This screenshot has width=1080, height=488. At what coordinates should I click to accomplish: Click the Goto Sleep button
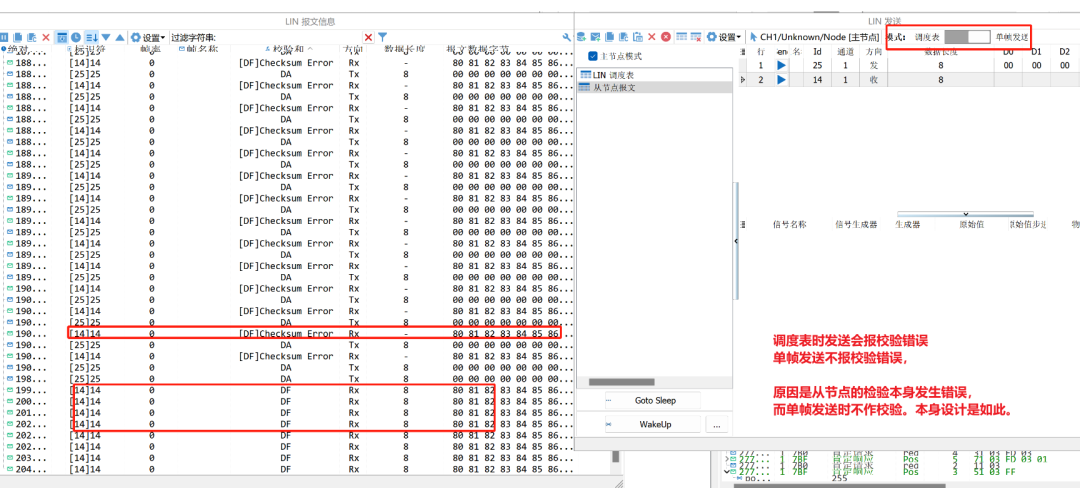tap(654, 400)
